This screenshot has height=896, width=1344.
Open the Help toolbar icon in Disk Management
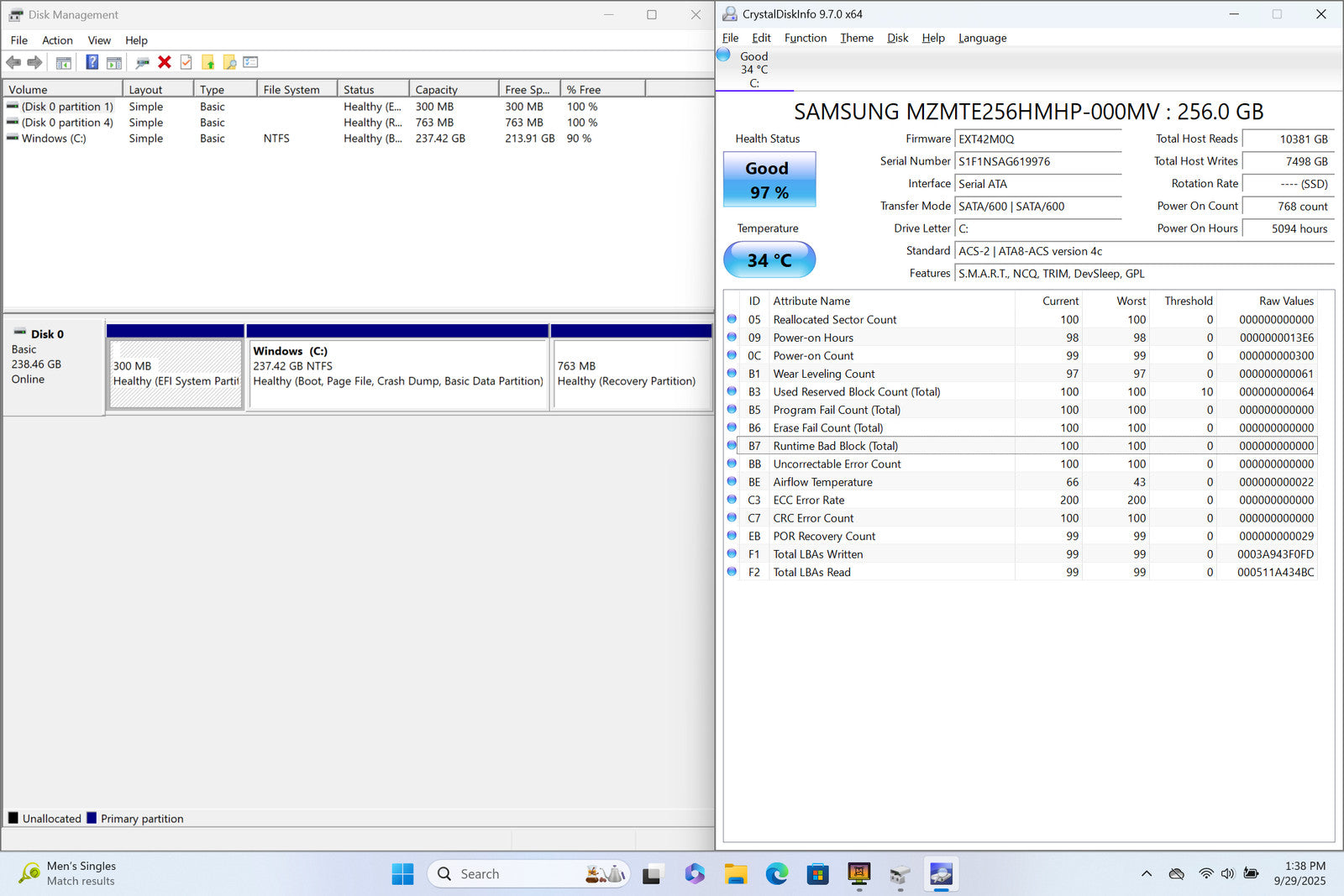[x=92, y=62]
